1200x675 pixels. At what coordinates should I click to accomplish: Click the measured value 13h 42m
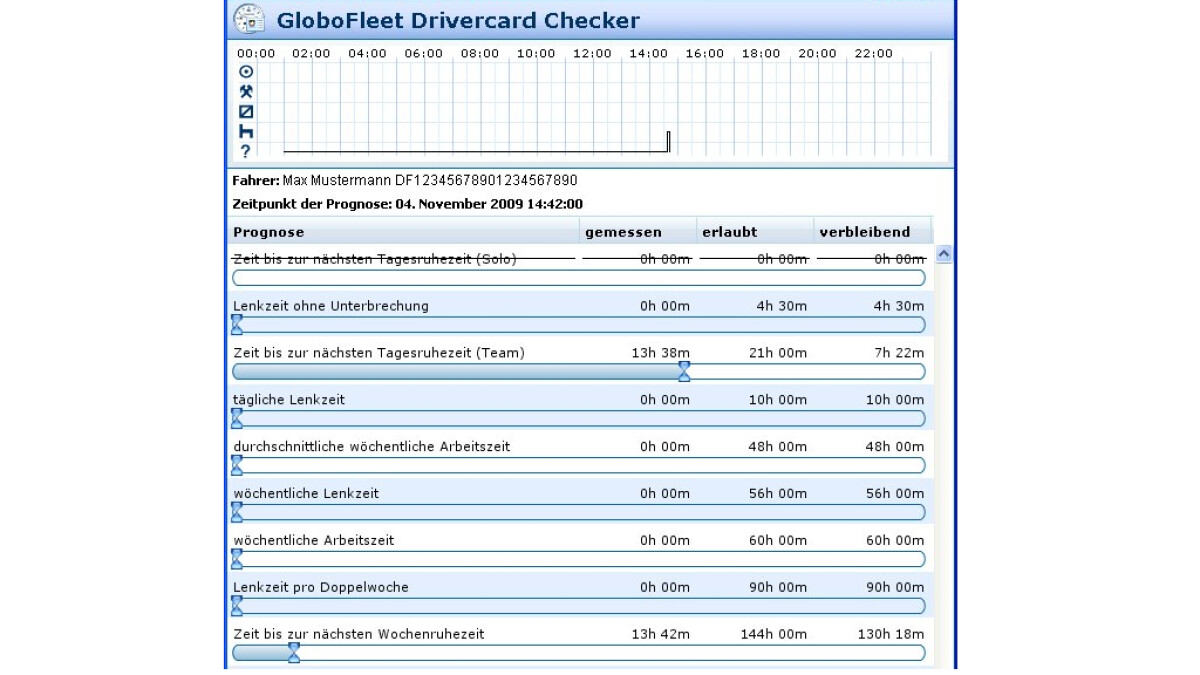tap(661, 635)
